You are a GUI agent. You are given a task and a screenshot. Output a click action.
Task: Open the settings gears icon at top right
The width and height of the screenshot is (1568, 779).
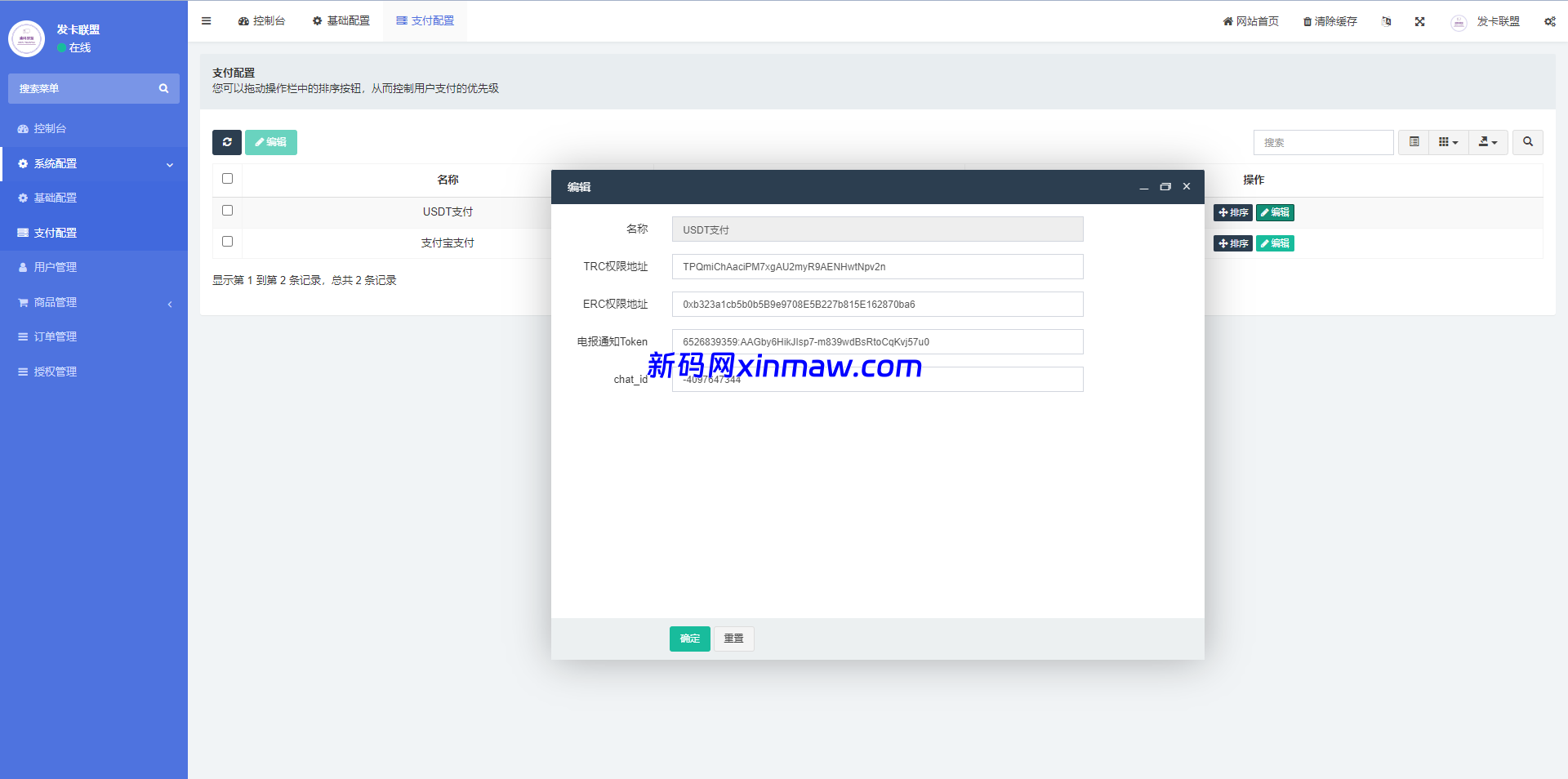coord(1549,22)
